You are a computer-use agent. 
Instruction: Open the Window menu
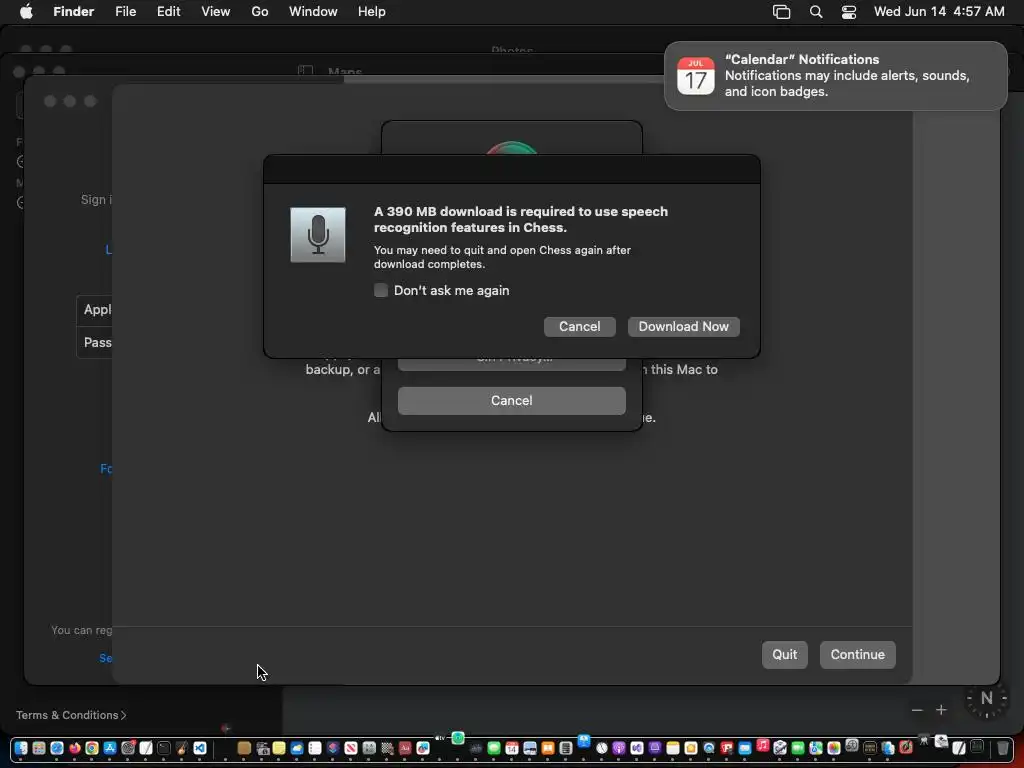313,12
